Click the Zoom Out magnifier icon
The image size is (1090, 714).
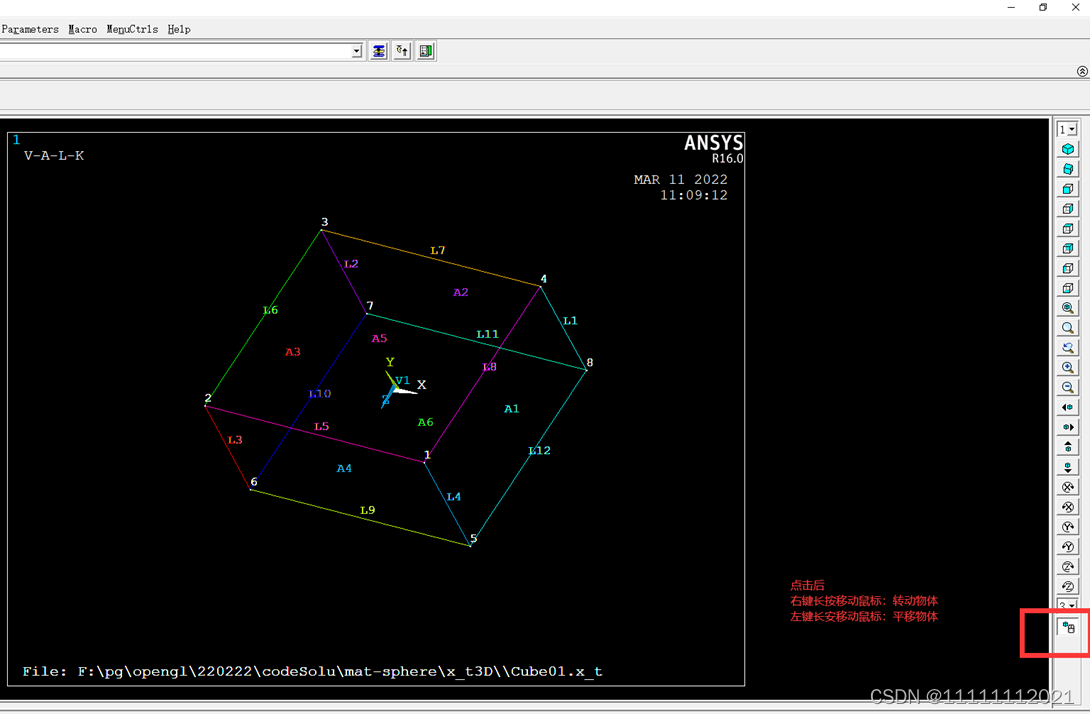pyautogui.click(x=1068, y=388)
